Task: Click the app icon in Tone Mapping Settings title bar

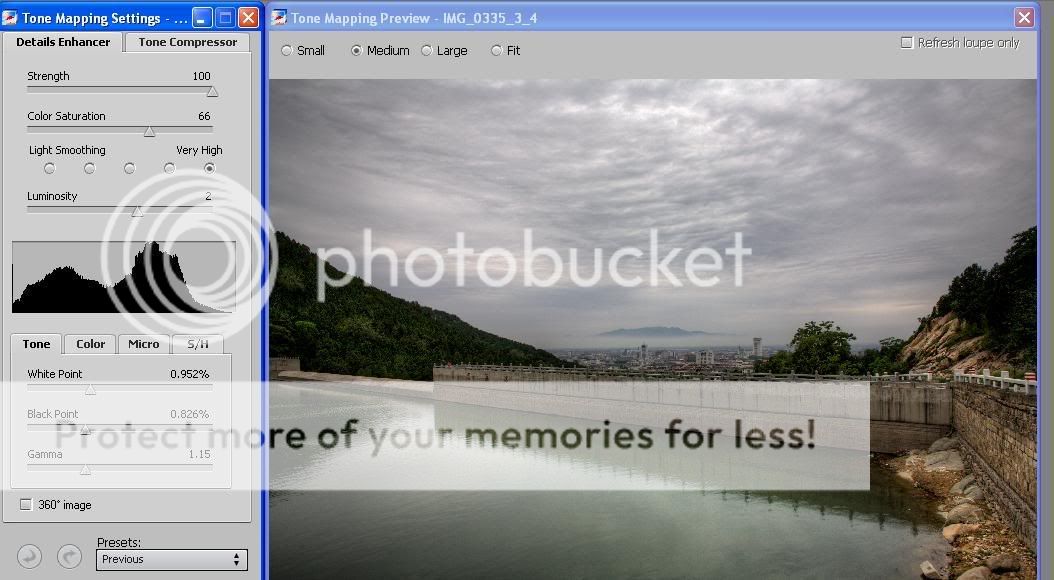Action: pos(10,17)
